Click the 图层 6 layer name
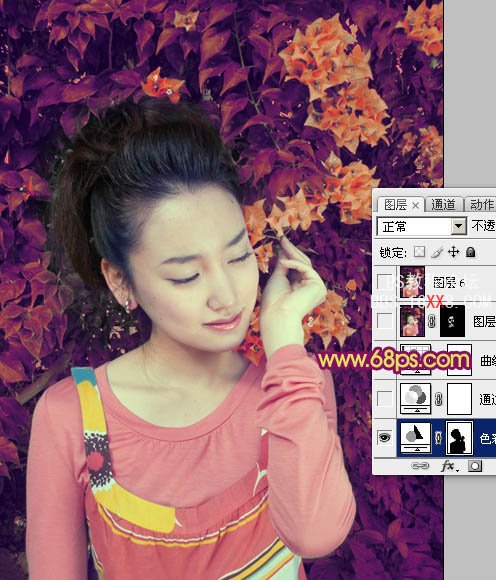496x580 pixels. click(x=449, y=283)
